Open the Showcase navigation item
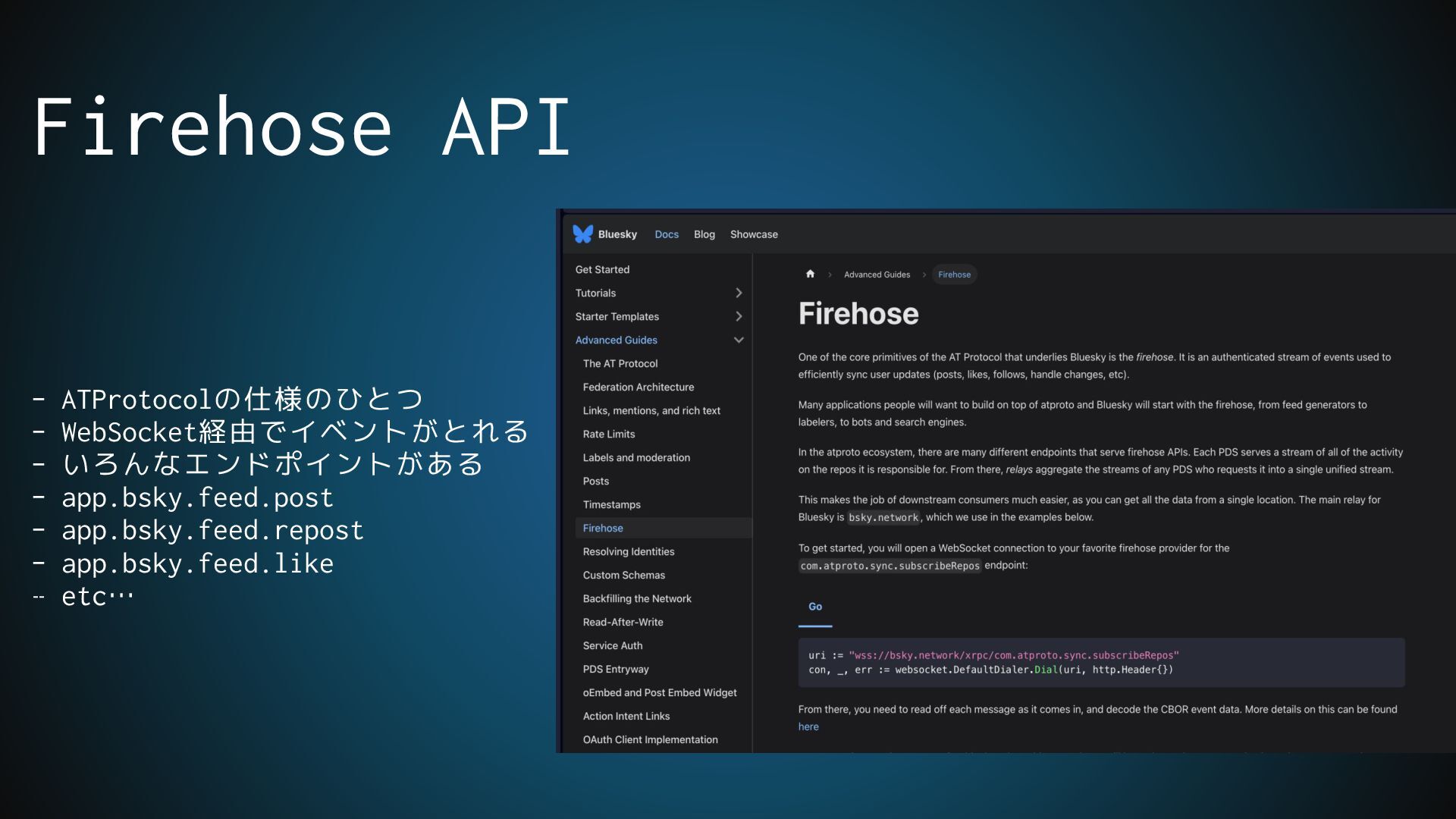The width and height of the screenshot is (1456, 819). point(754,234)
